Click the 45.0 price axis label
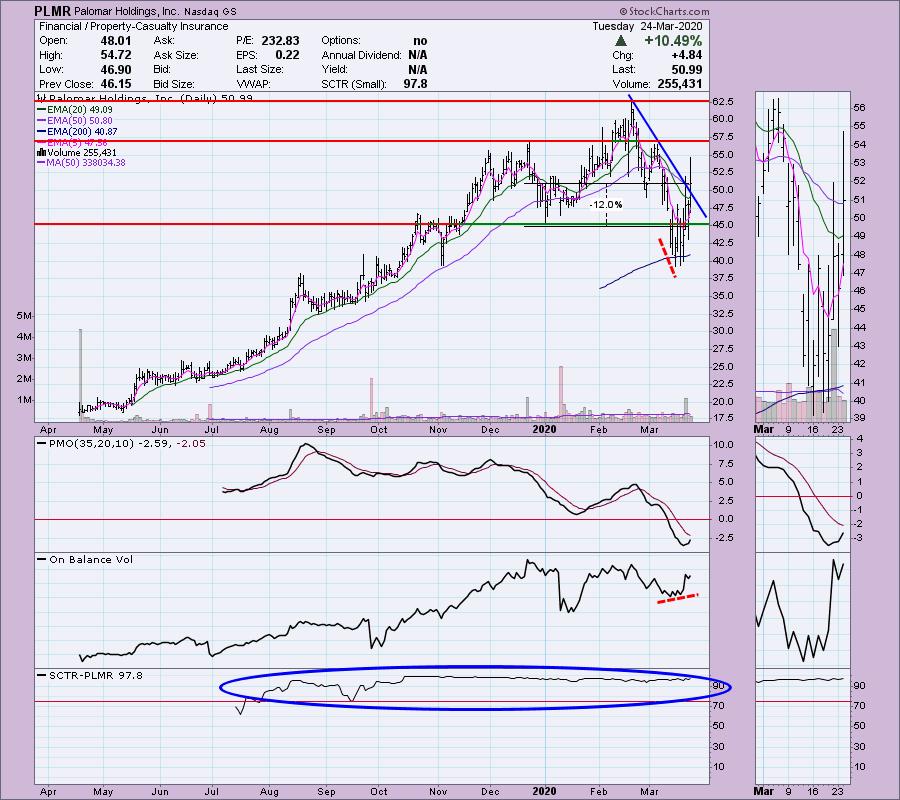Viewport: 900px width, 800px height. coord(723,225)
